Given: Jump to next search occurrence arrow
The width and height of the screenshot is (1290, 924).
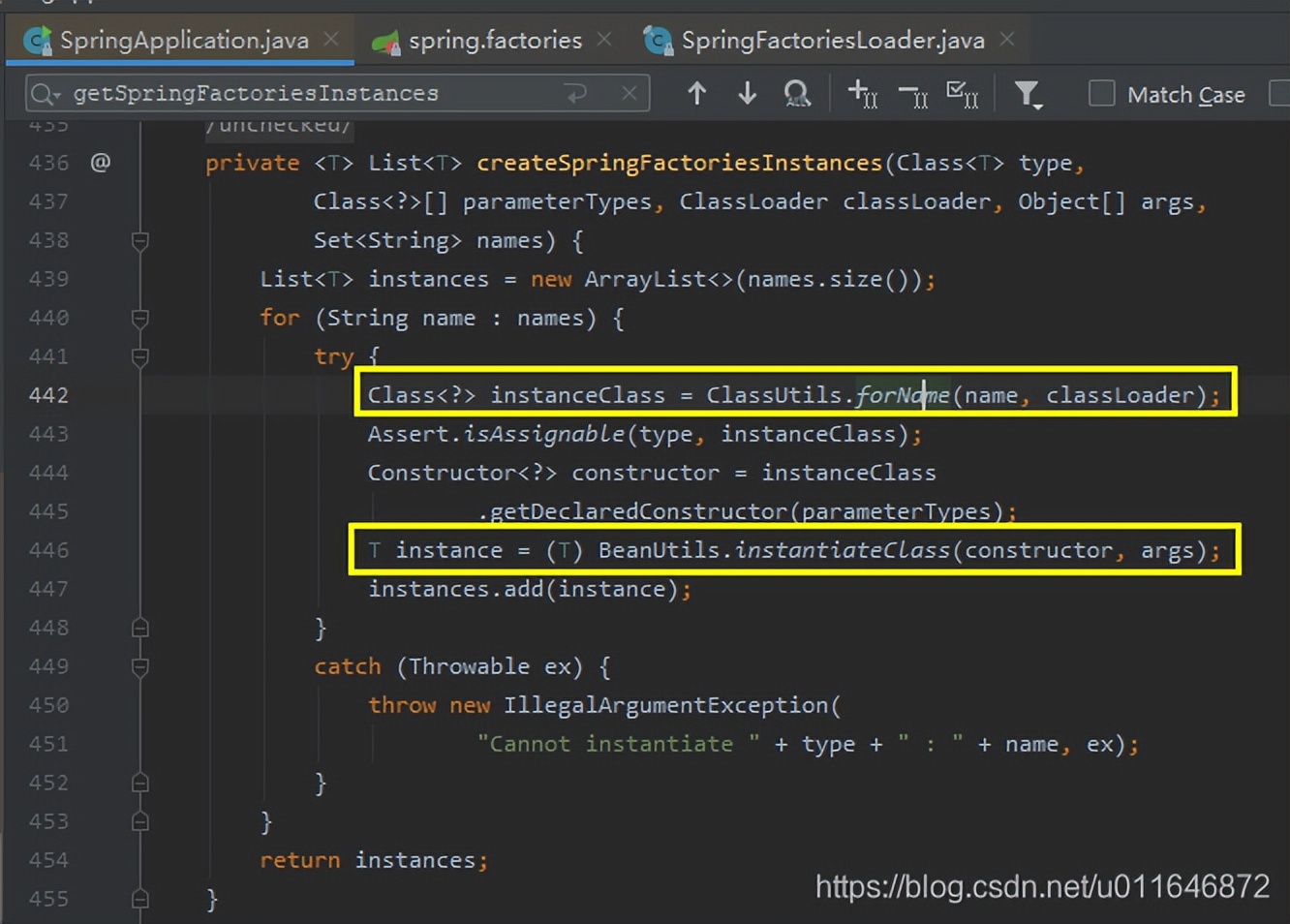Looking at the screenshot, I should point(747,93).
